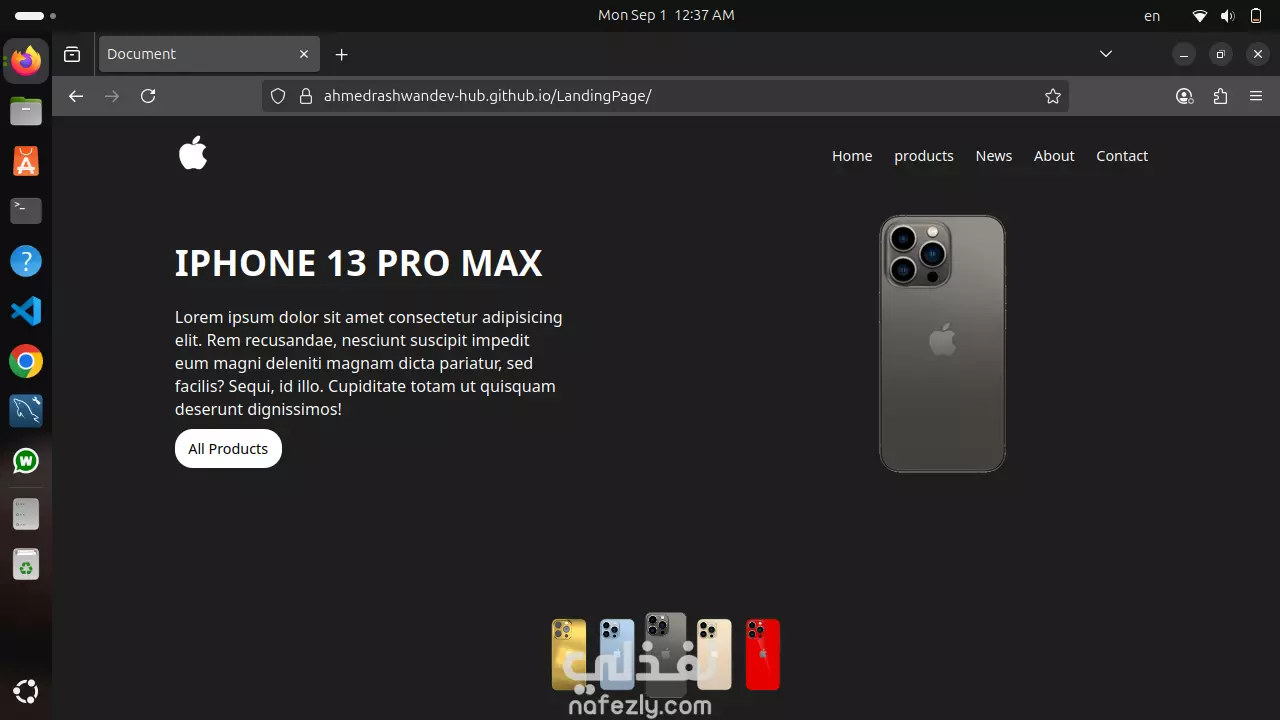
Task: Open the tracking protection shield icon
Action: click(279, 96)
